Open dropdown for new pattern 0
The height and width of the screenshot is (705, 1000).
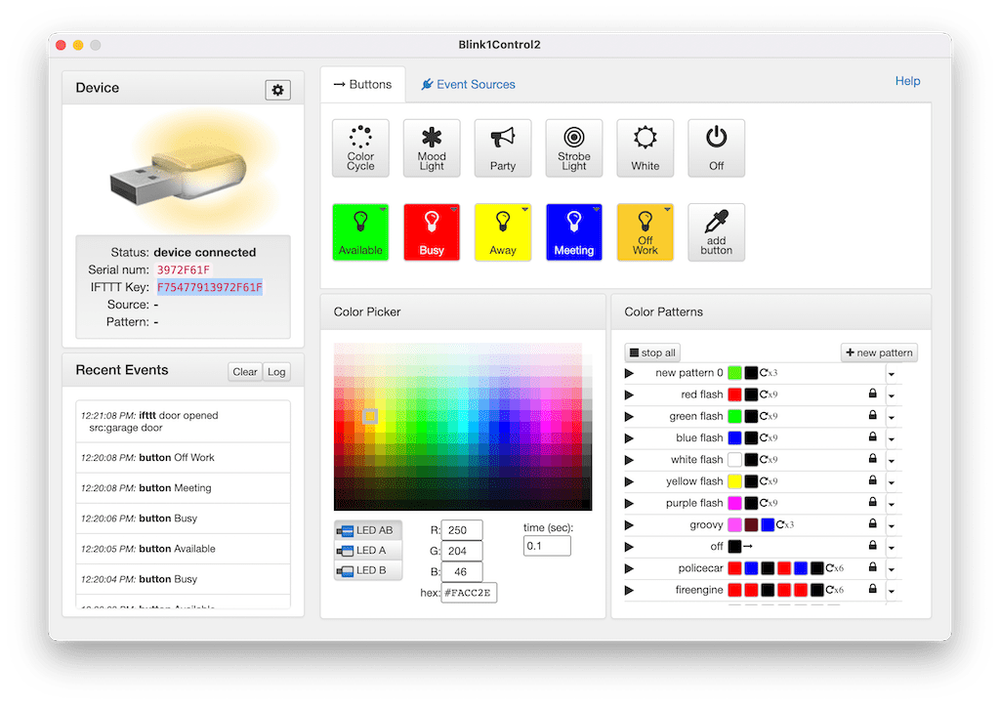[892, 375]
